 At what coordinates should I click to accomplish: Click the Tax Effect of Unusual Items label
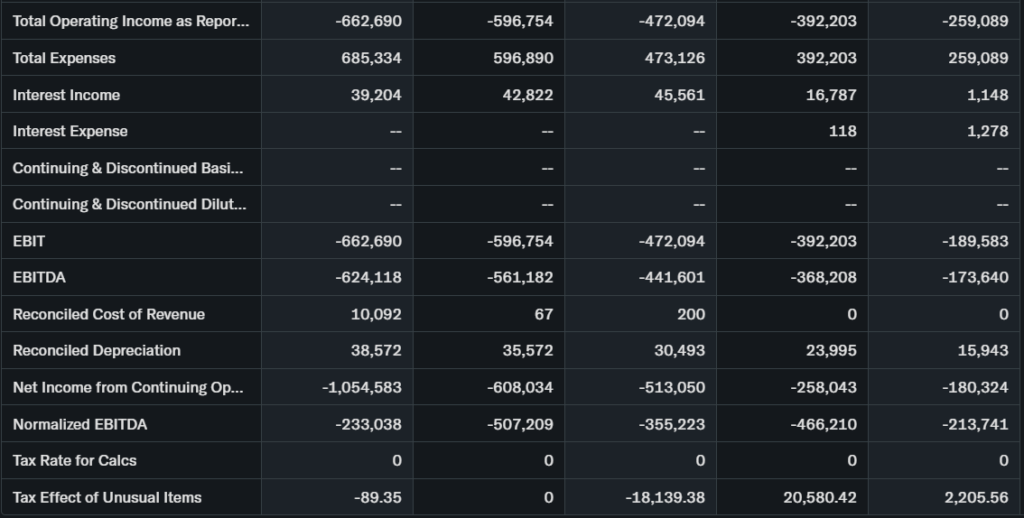pos(107,497)
